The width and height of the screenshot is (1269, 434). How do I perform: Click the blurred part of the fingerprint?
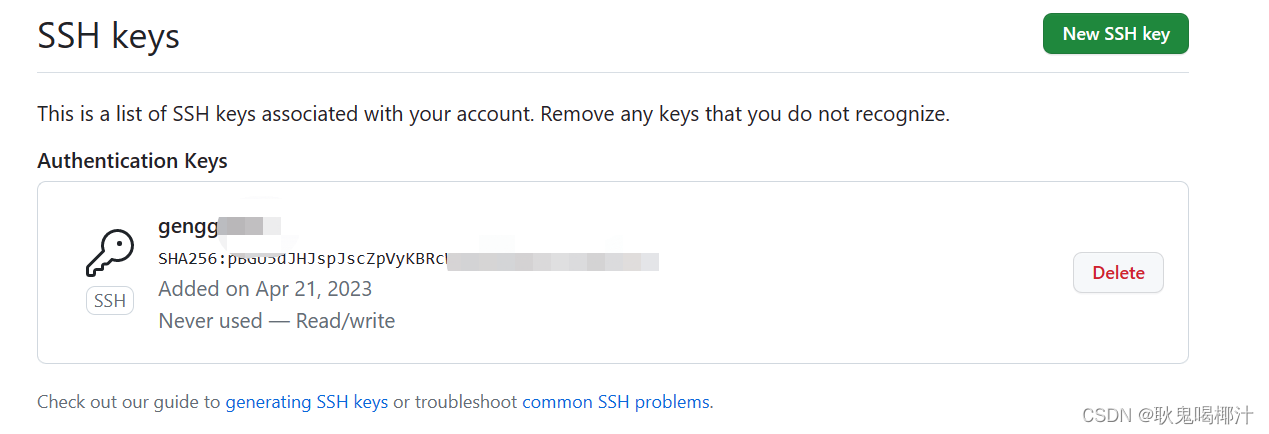pyautogui.click(x=553, y=261)
